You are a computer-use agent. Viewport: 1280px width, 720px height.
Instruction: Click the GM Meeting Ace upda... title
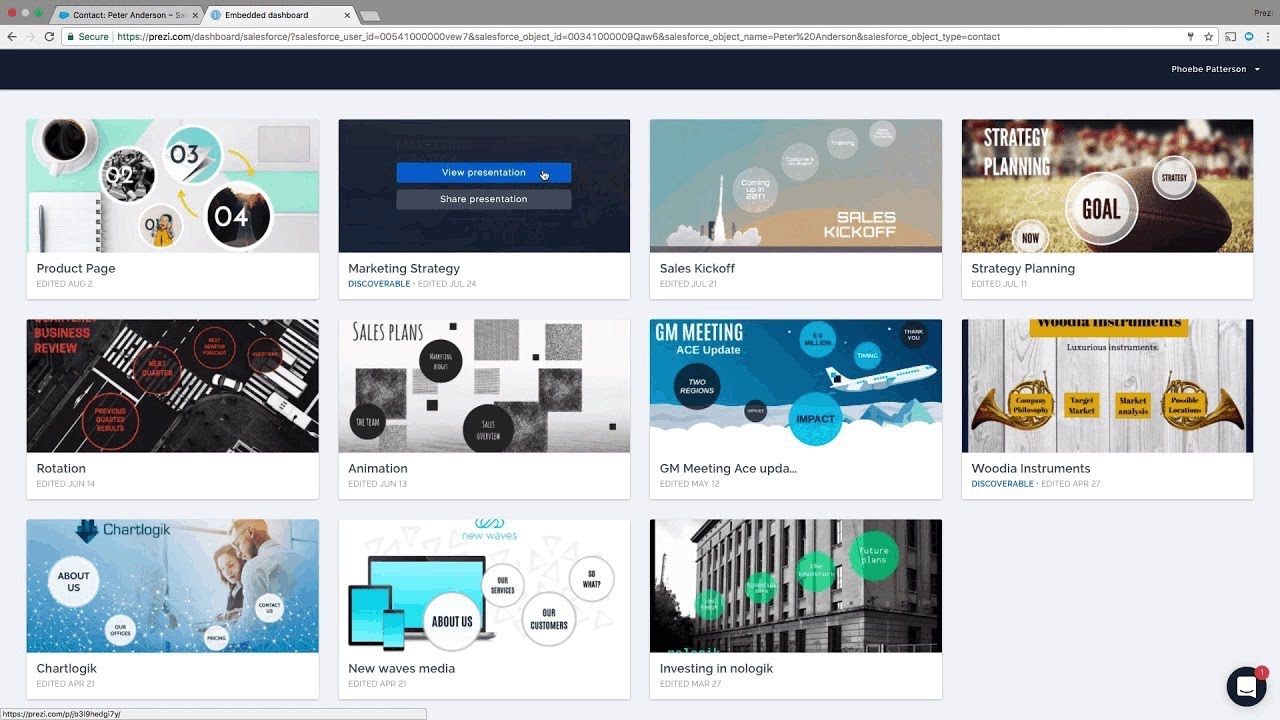(728, 469)
